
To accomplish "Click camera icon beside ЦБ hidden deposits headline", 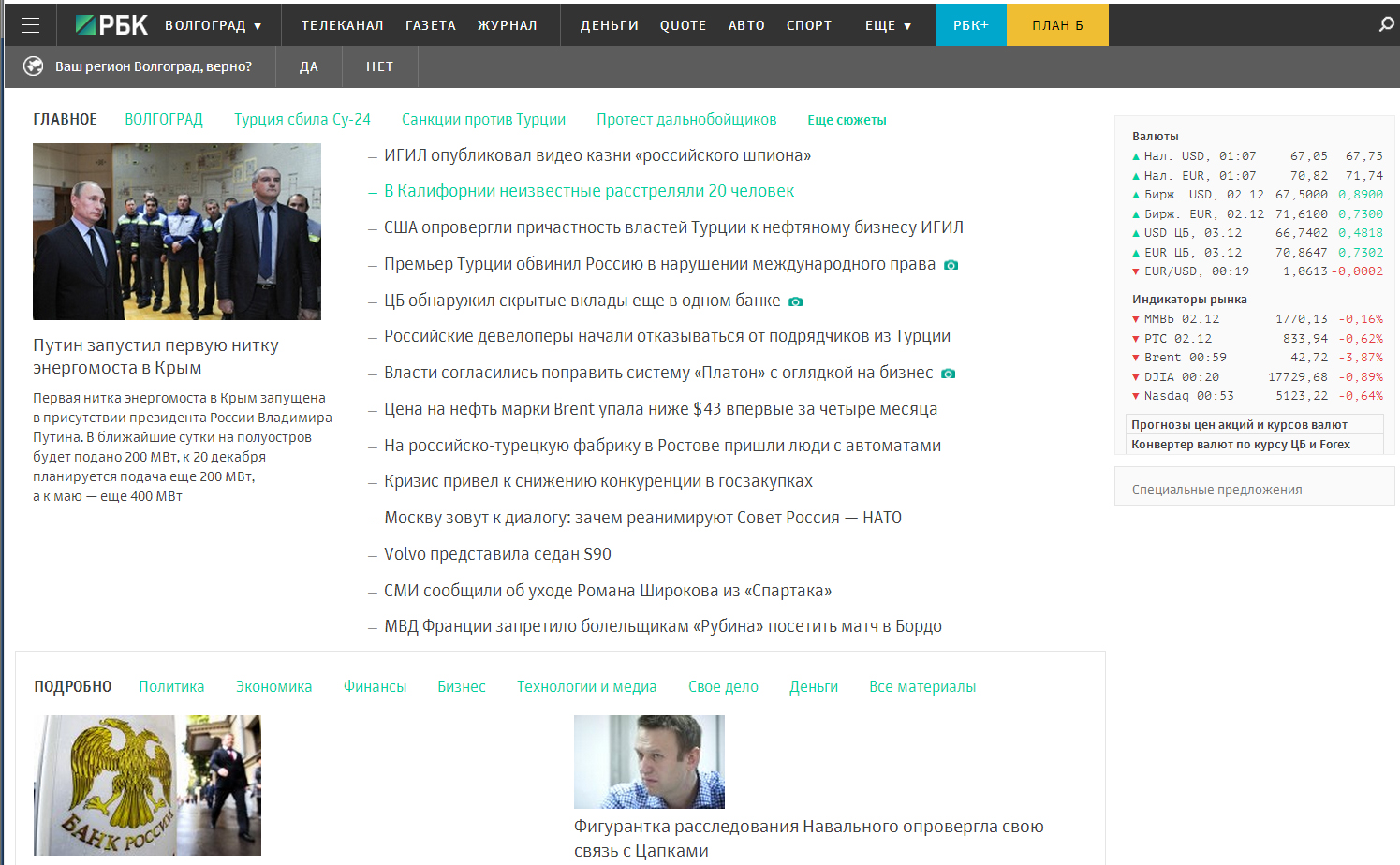I will point(795,301).
